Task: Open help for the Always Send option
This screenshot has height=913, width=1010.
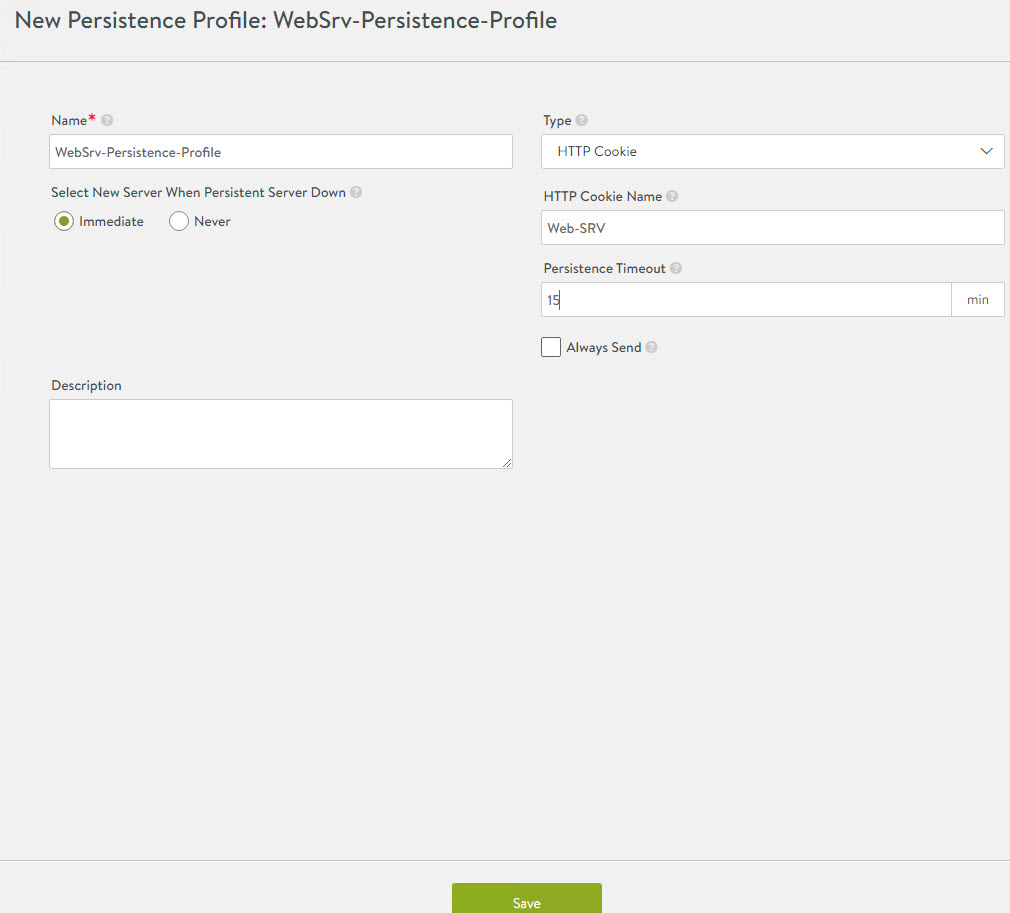Action: pos(651,347)
